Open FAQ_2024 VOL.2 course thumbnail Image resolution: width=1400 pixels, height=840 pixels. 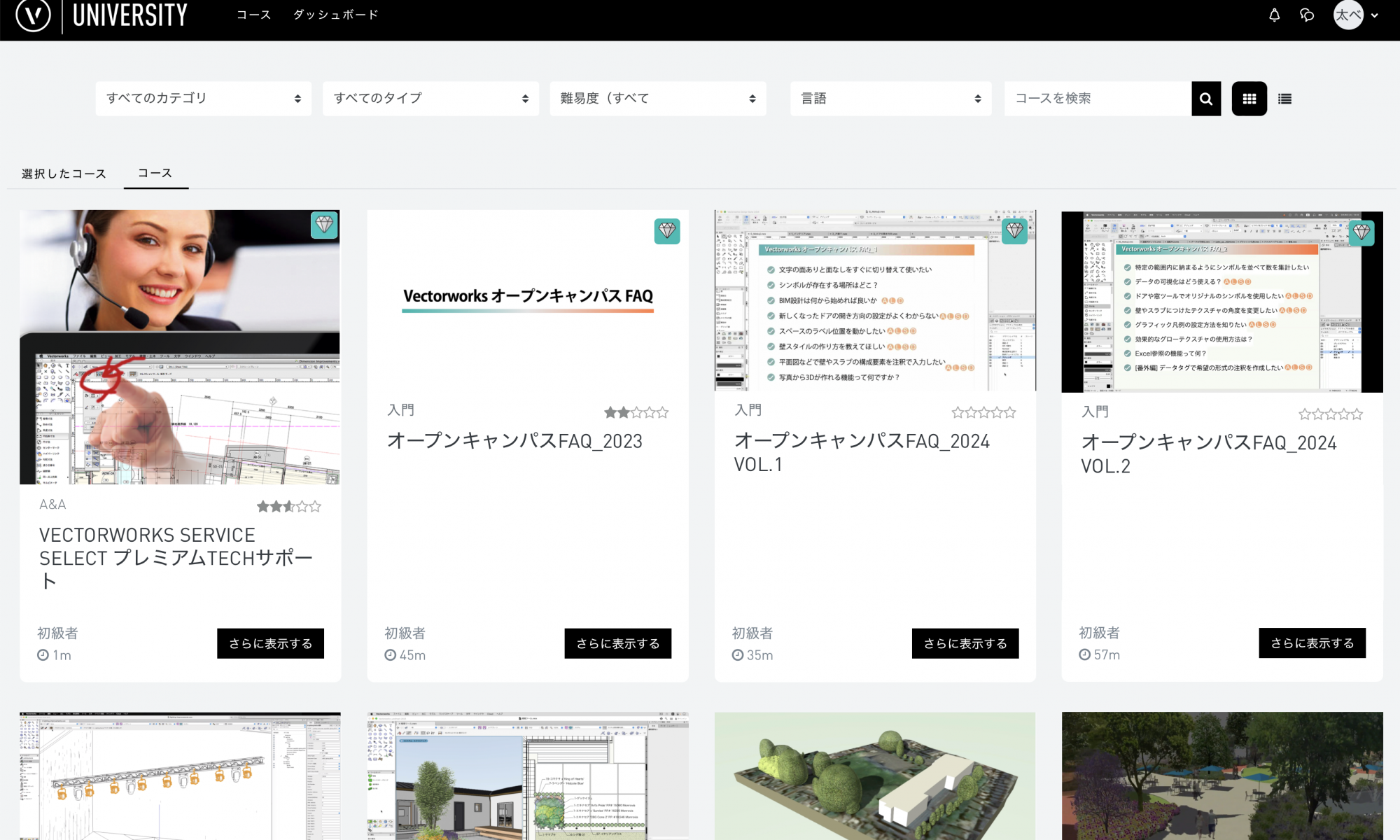click(1222, 302)
